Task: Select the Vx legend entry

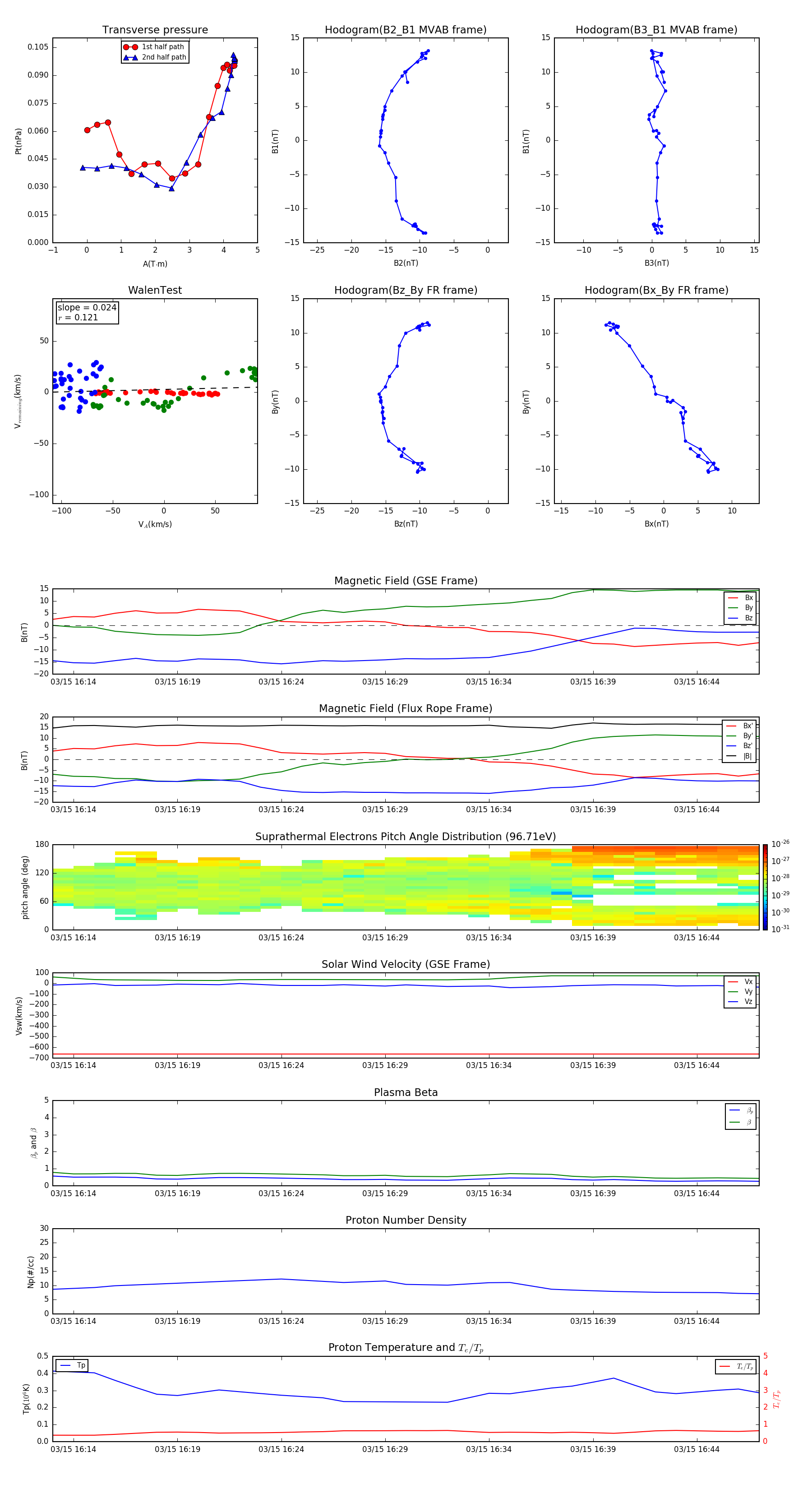Action: click(740, 981)
